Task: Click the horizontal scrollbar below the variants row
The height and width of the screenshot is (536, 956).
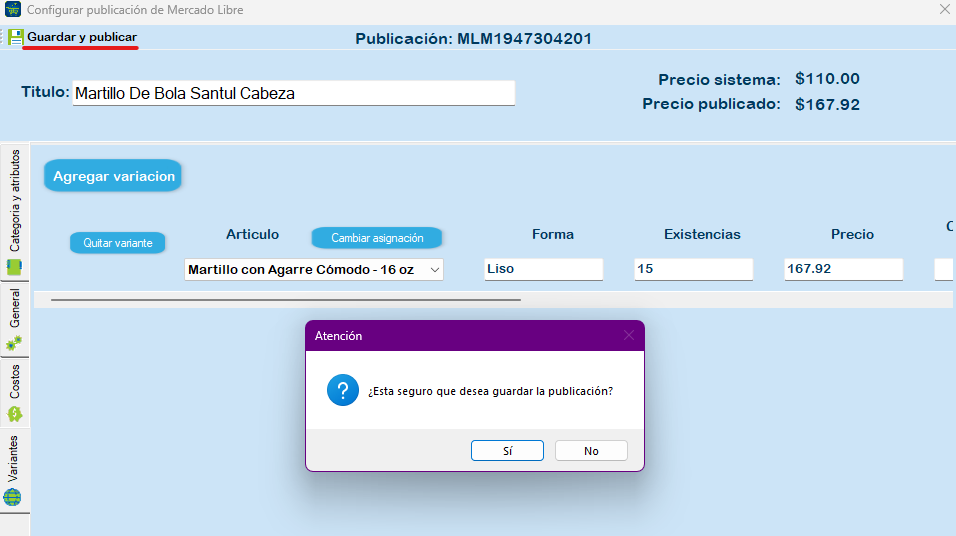Action: coord(285,299)
